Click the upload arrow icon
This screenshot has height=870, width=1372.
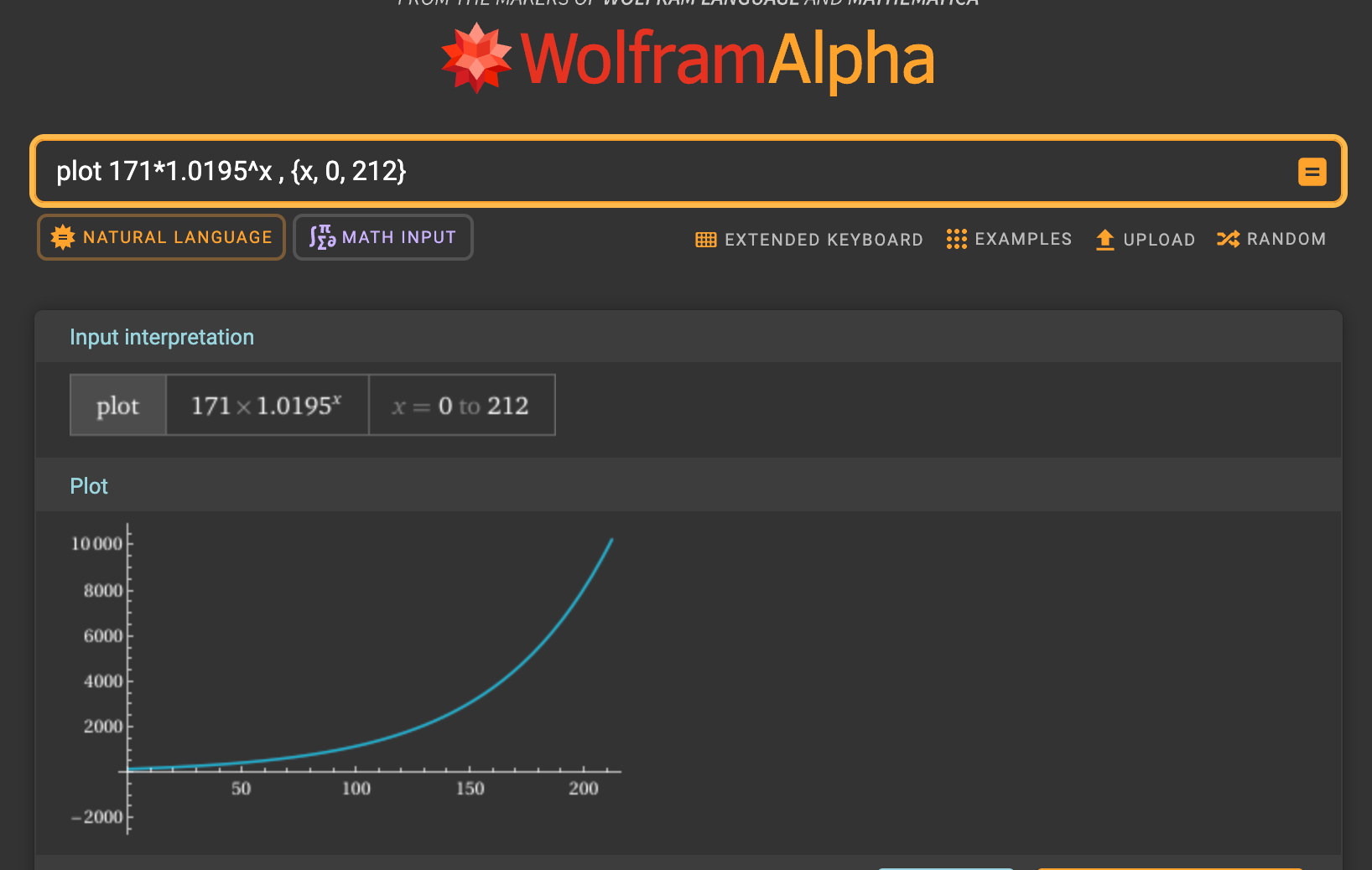coord(1105,240)
